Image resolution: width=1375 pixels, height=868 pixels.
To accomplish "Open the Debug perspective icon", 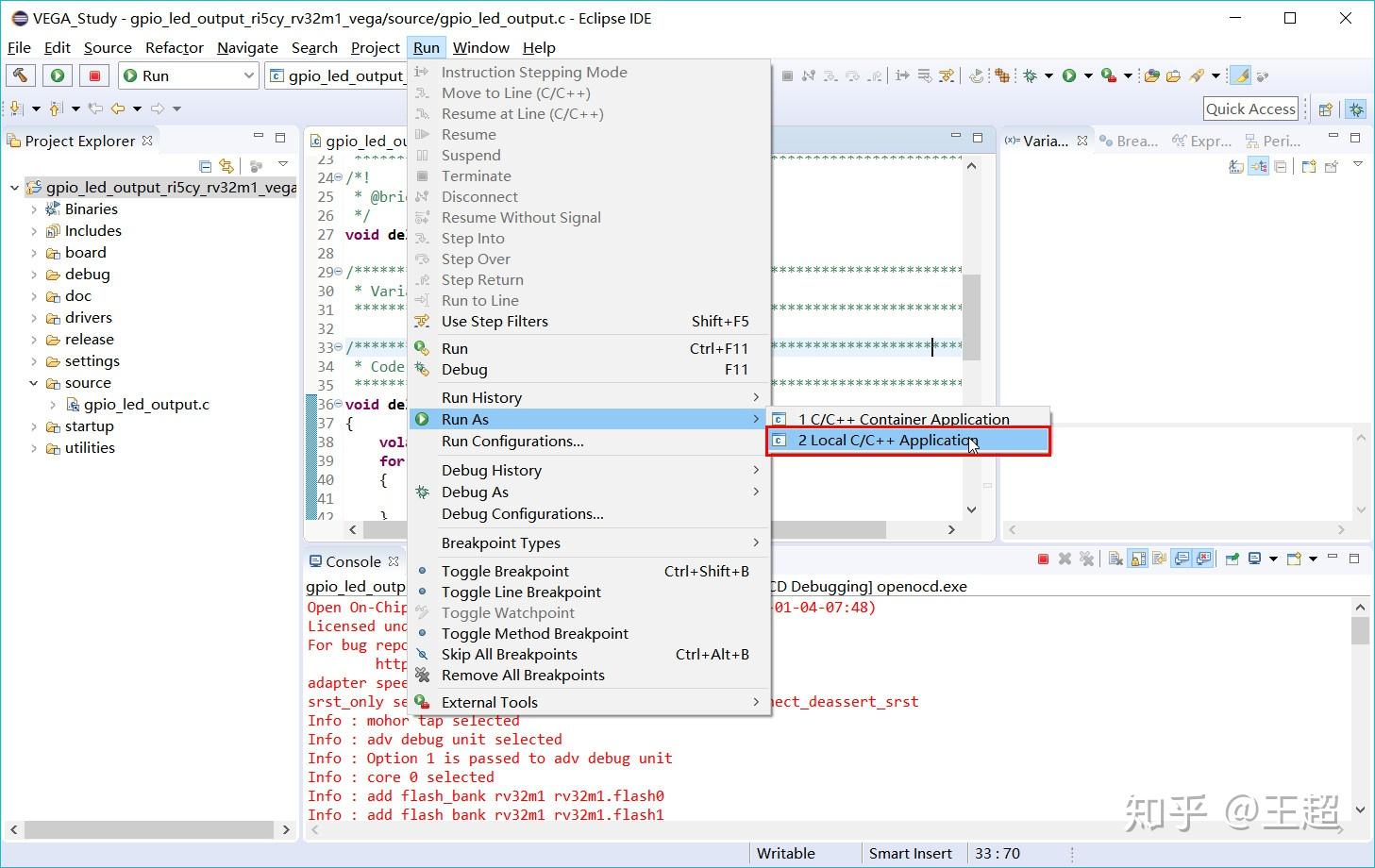I will 1356,109.
